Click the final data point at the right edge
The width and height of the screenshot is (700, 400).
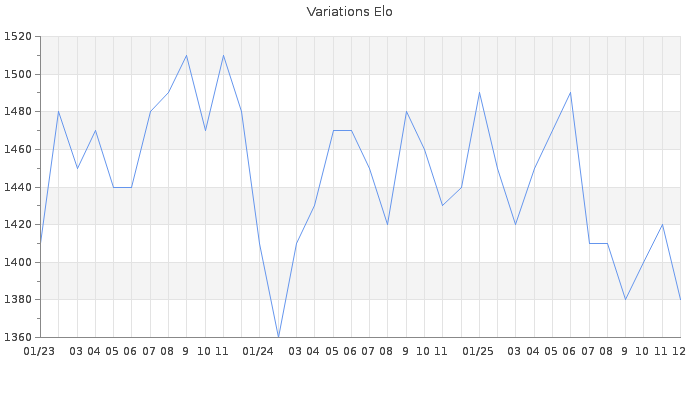(680, 299)
